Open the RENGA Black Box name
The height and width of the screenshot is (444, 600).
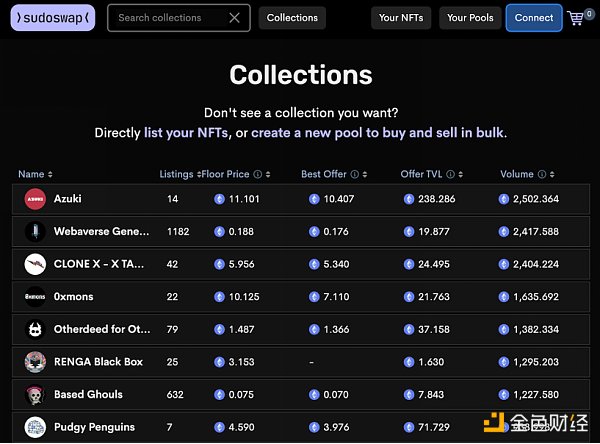98,362
